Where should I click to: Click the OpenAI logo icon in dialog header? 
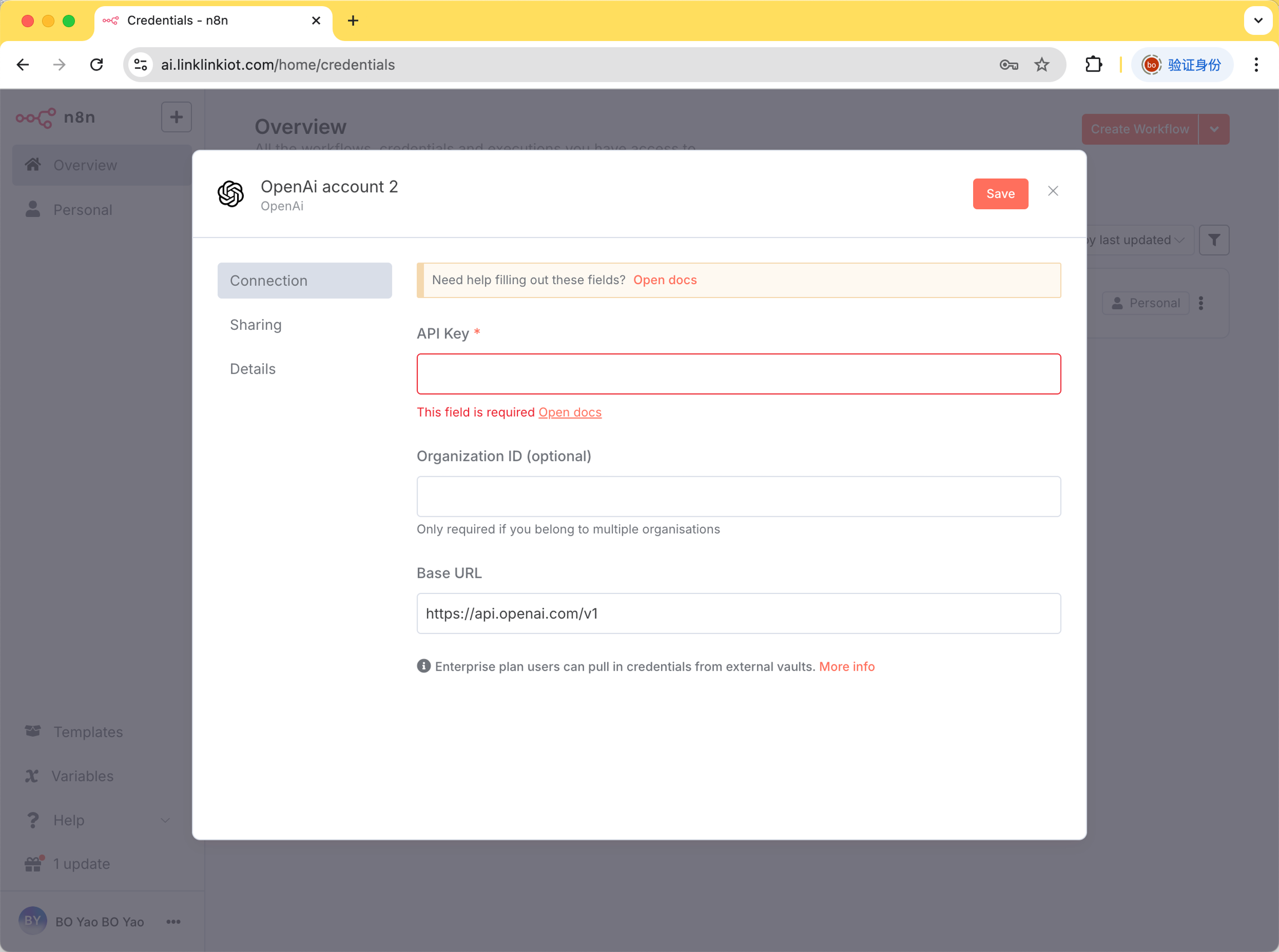tap(230, 194)
